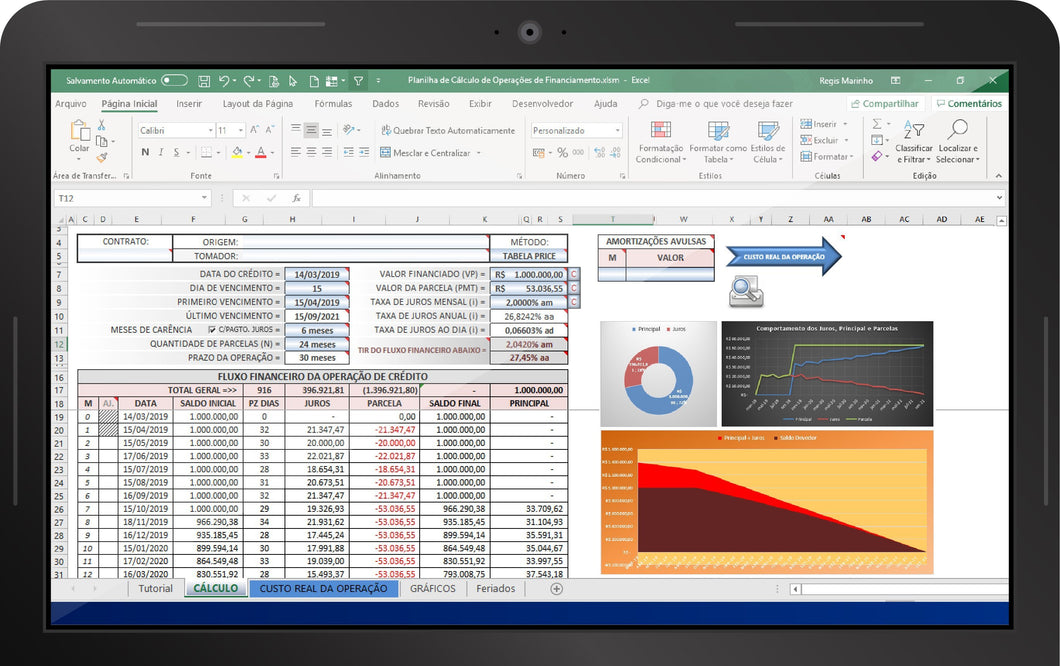Image resolution: width=1060 pixels, height=666 pixels.
Task: Open the Feriados sheet tab
Action: pos(496,588)
